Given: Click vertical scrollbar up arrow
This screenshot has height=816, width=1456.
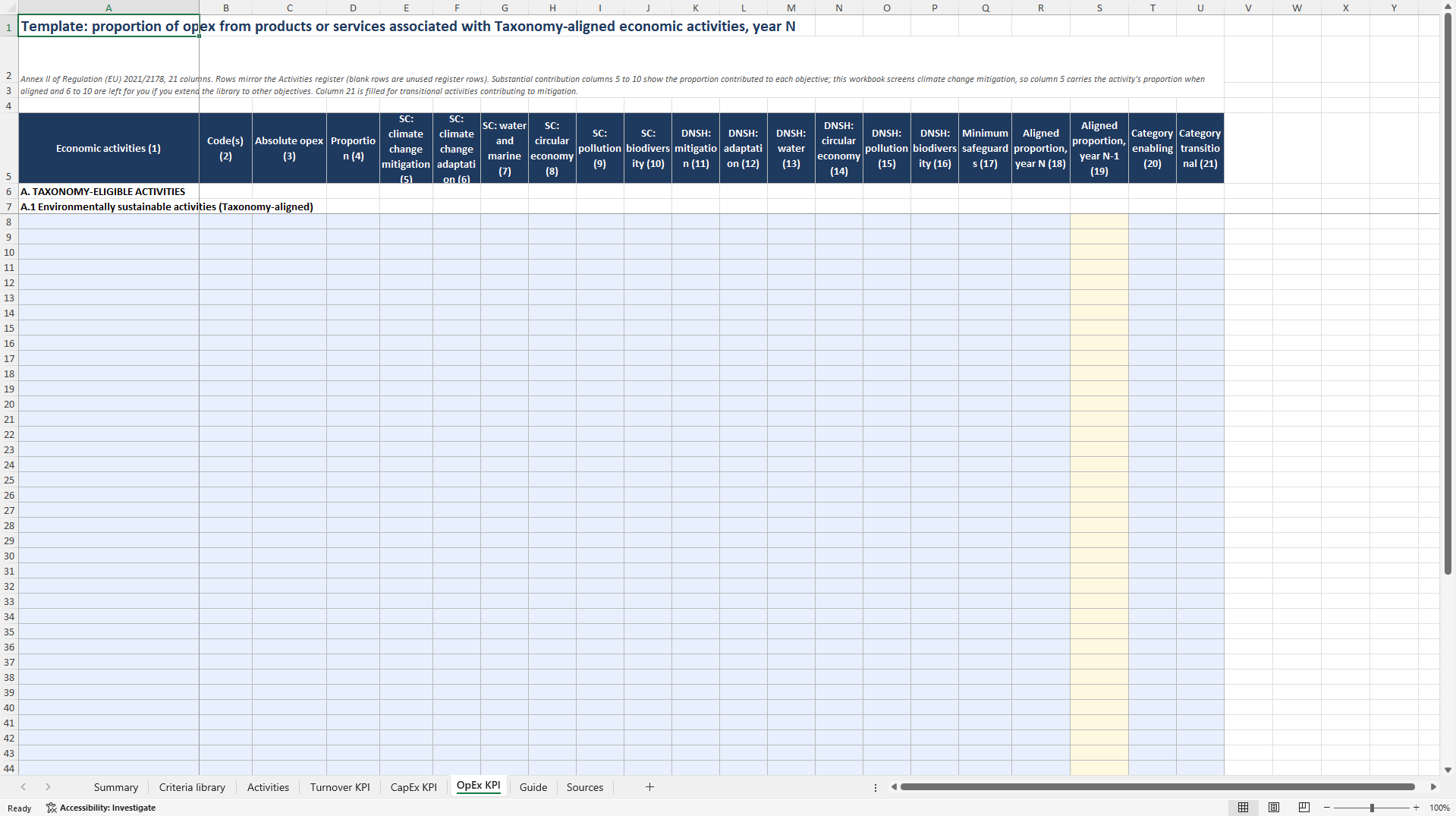Looking at the screenshot, I should point(1448,7).
